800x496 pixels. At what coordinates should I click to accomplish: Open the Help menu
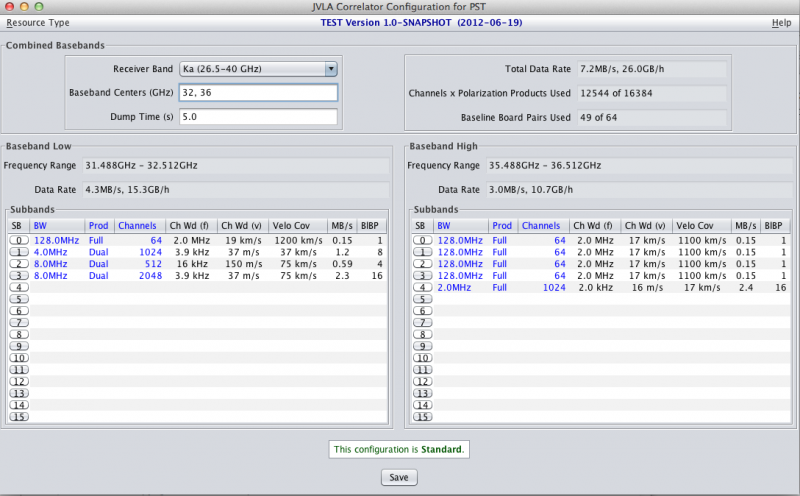[781, 22]
